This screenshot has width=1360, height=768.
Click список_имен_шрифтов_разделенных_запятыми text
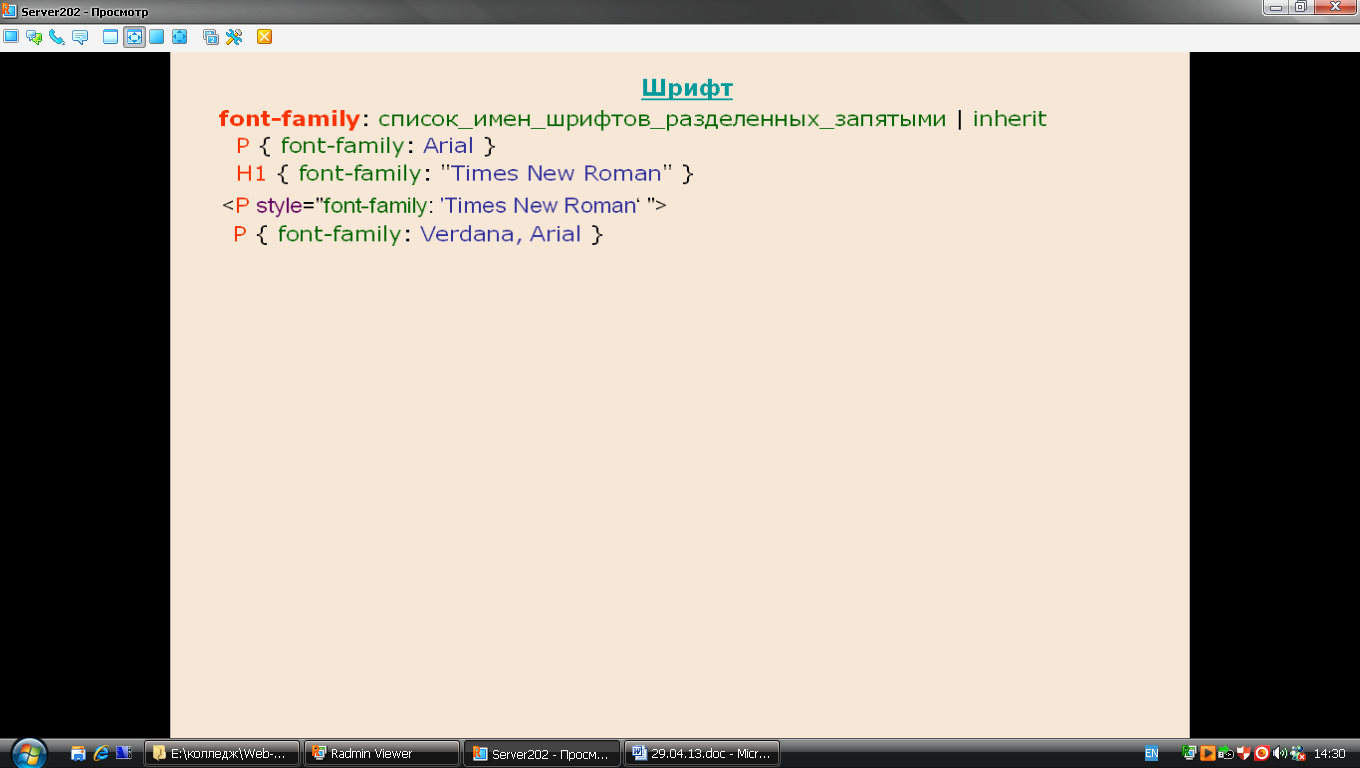point(662,119)
